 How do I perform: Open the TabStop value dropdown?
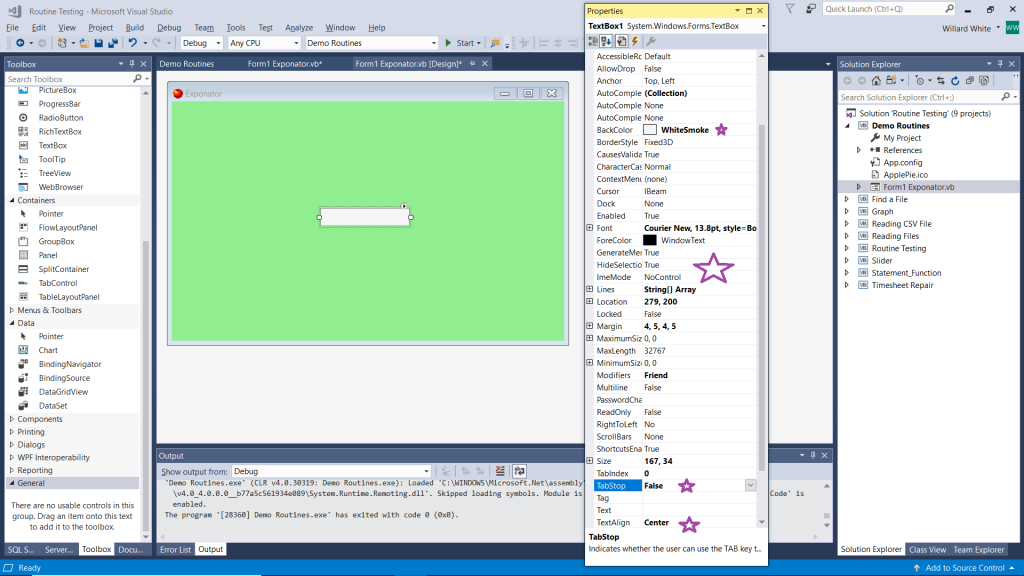(750, 485)
